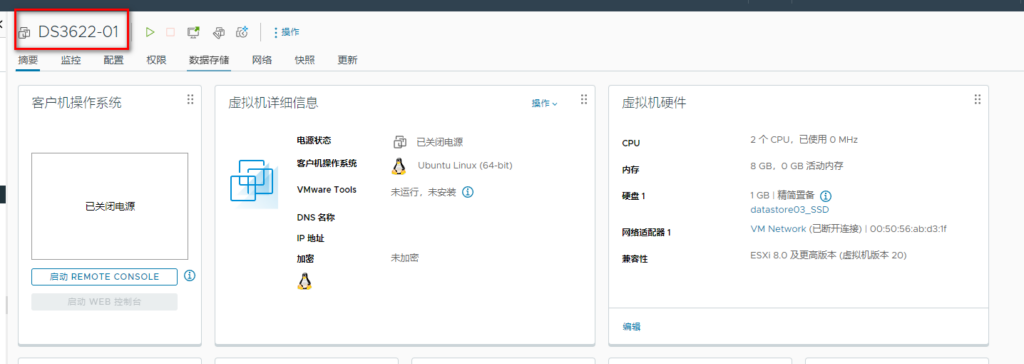1024x364 pixels.
Task: Click the drag handle on 虚拟机详细信息 card
Action: [x=584, y=99]
